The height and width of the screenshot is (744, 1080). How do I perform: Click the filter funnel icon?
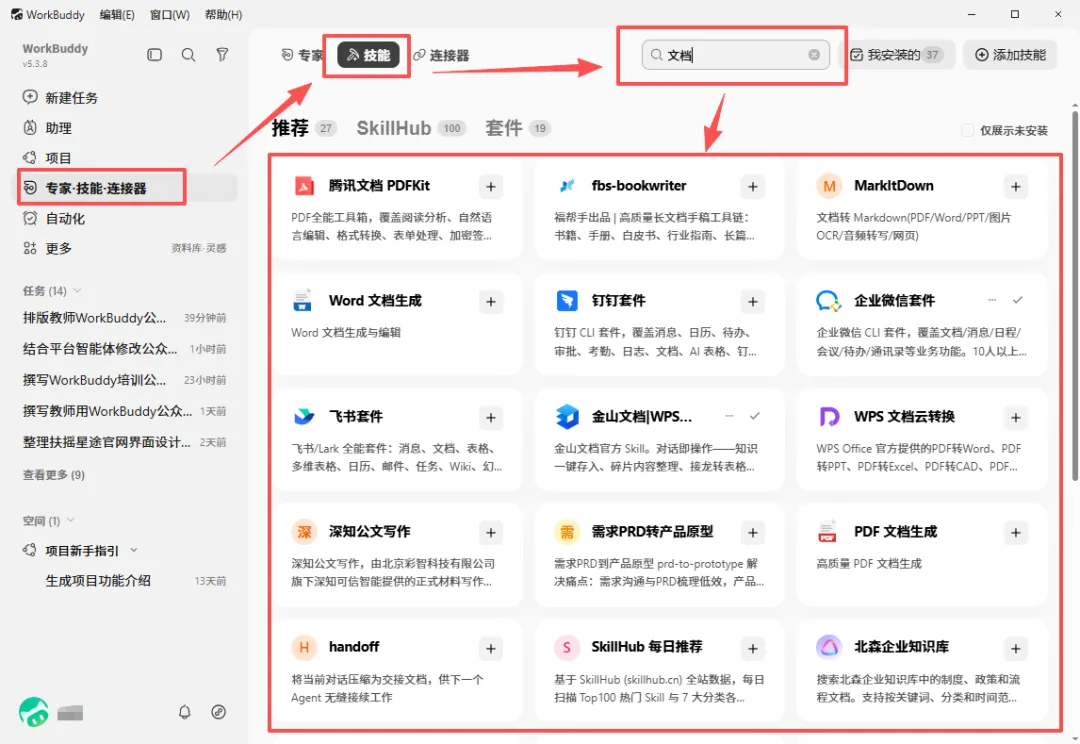coord(222,54)
